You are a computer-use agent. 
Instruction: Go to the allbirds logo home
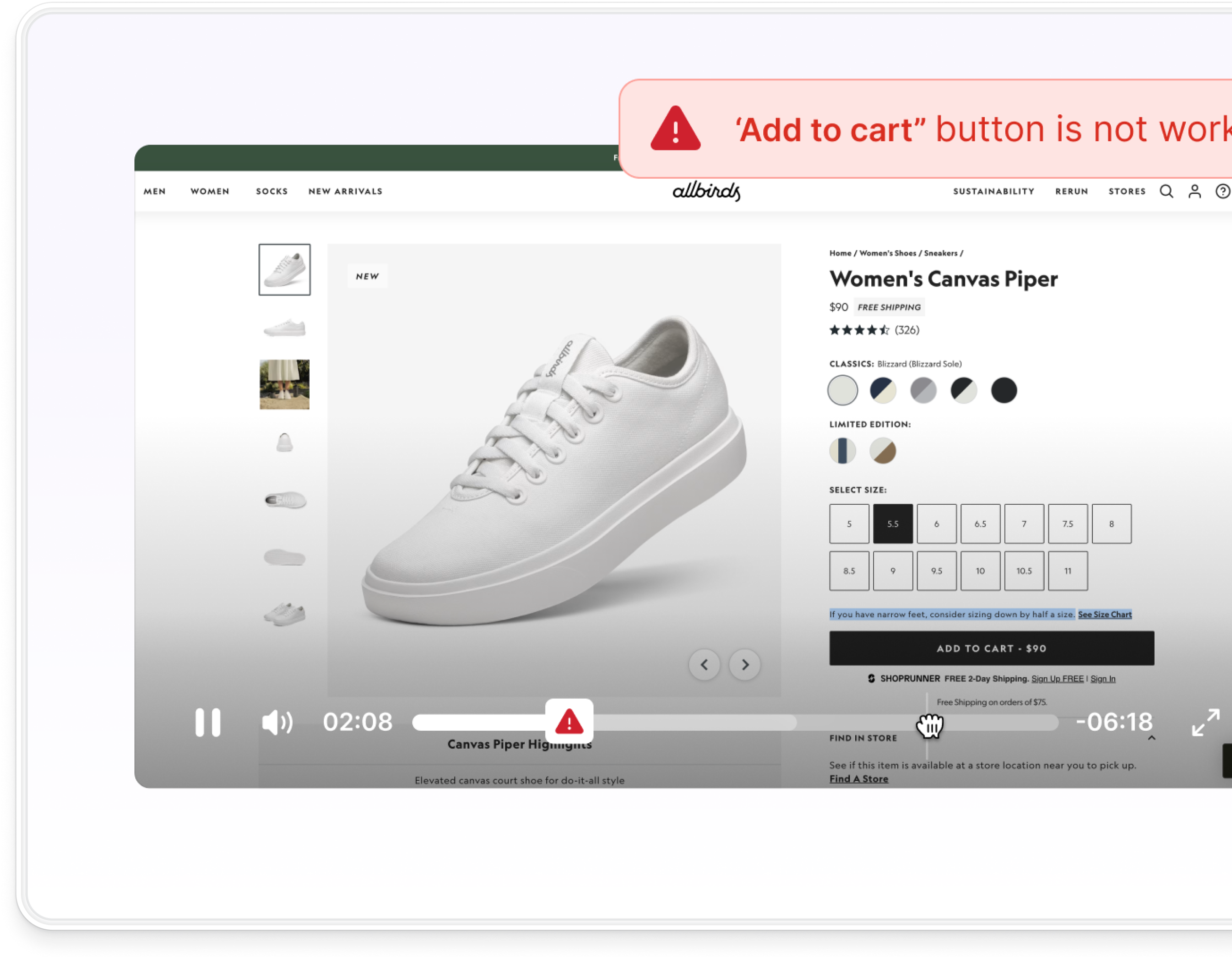[707, 191]
